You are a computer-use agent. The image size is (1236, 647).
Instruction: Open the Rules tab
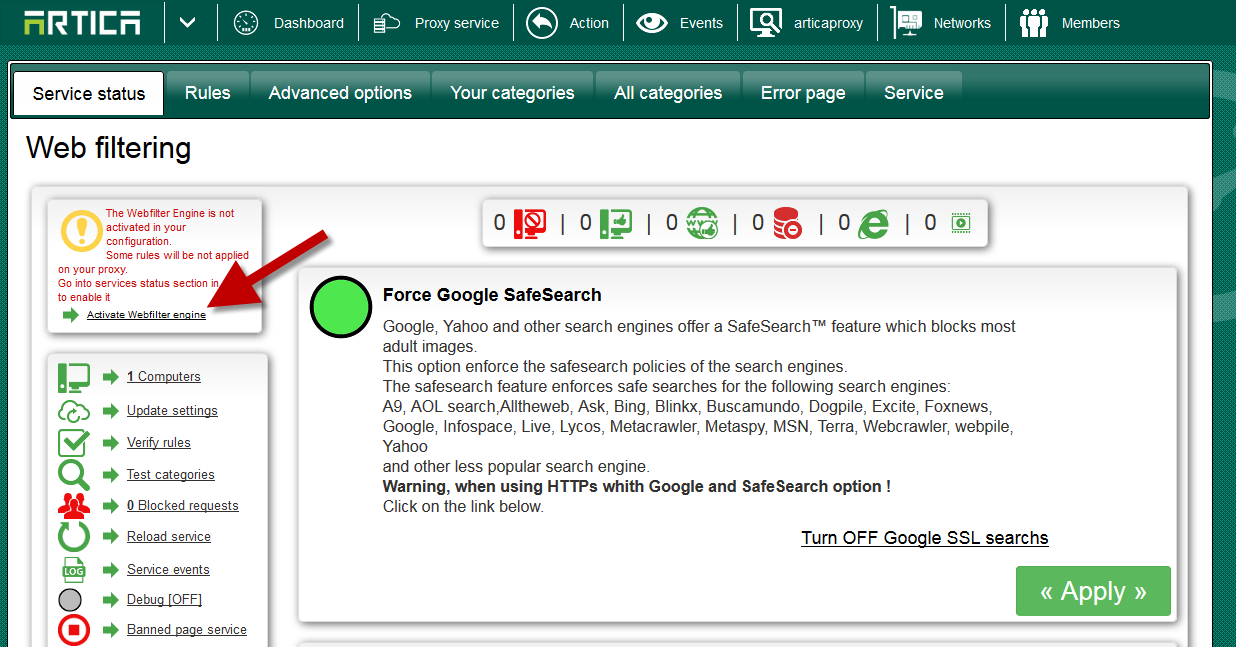[208, 93]
